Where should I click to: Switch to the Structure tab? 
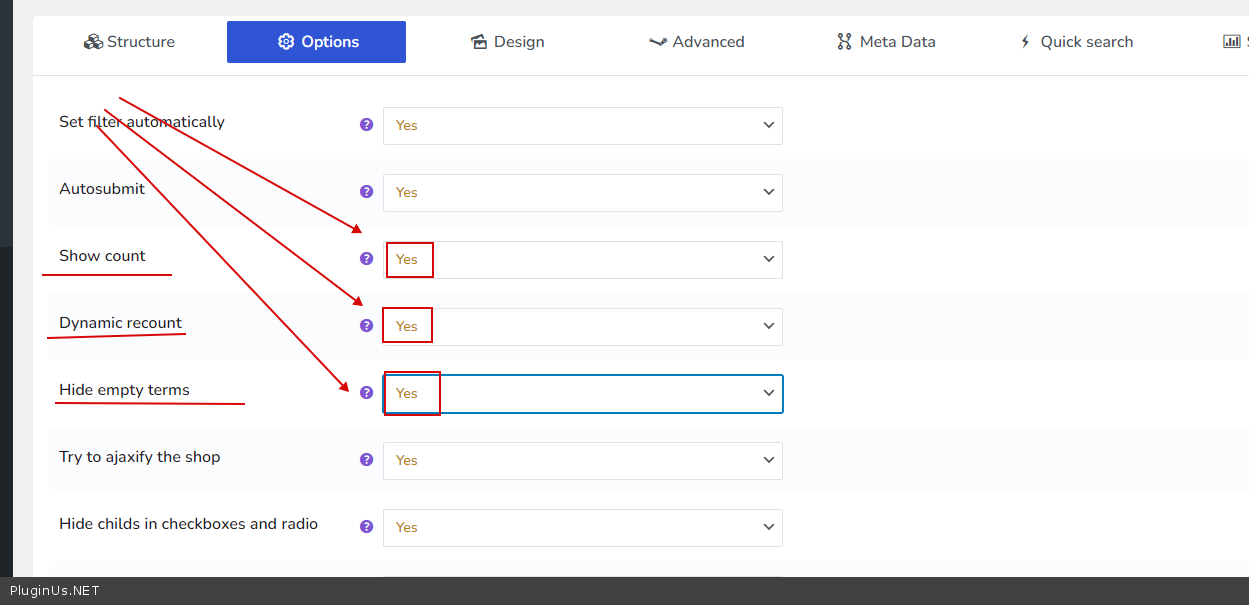click(129, 42)
